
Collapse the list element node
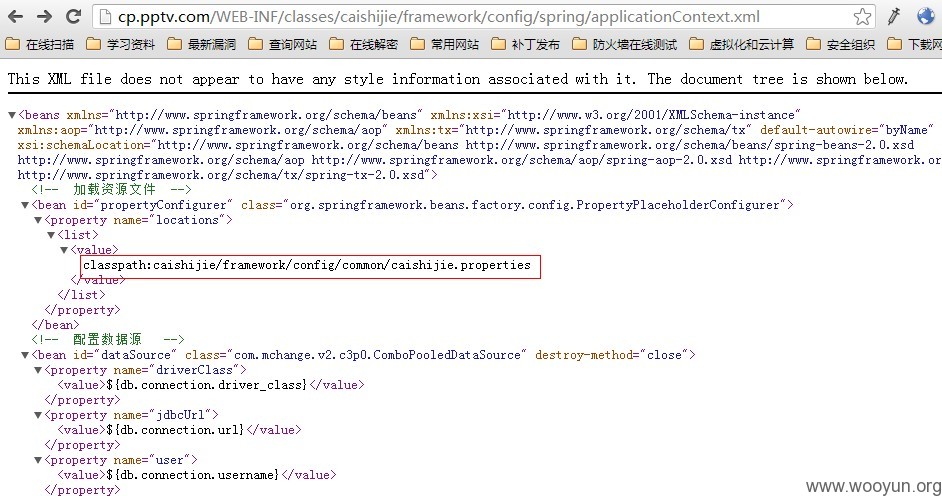[x=51, y=235]
